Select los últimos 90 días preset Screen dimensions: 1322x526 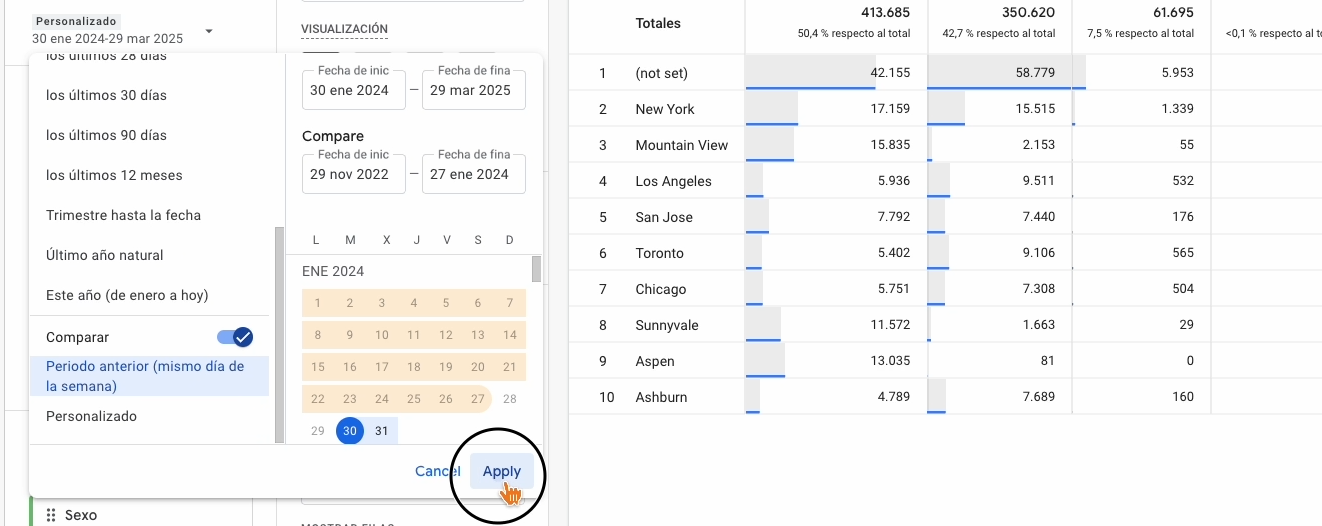[x=106, y=135]
